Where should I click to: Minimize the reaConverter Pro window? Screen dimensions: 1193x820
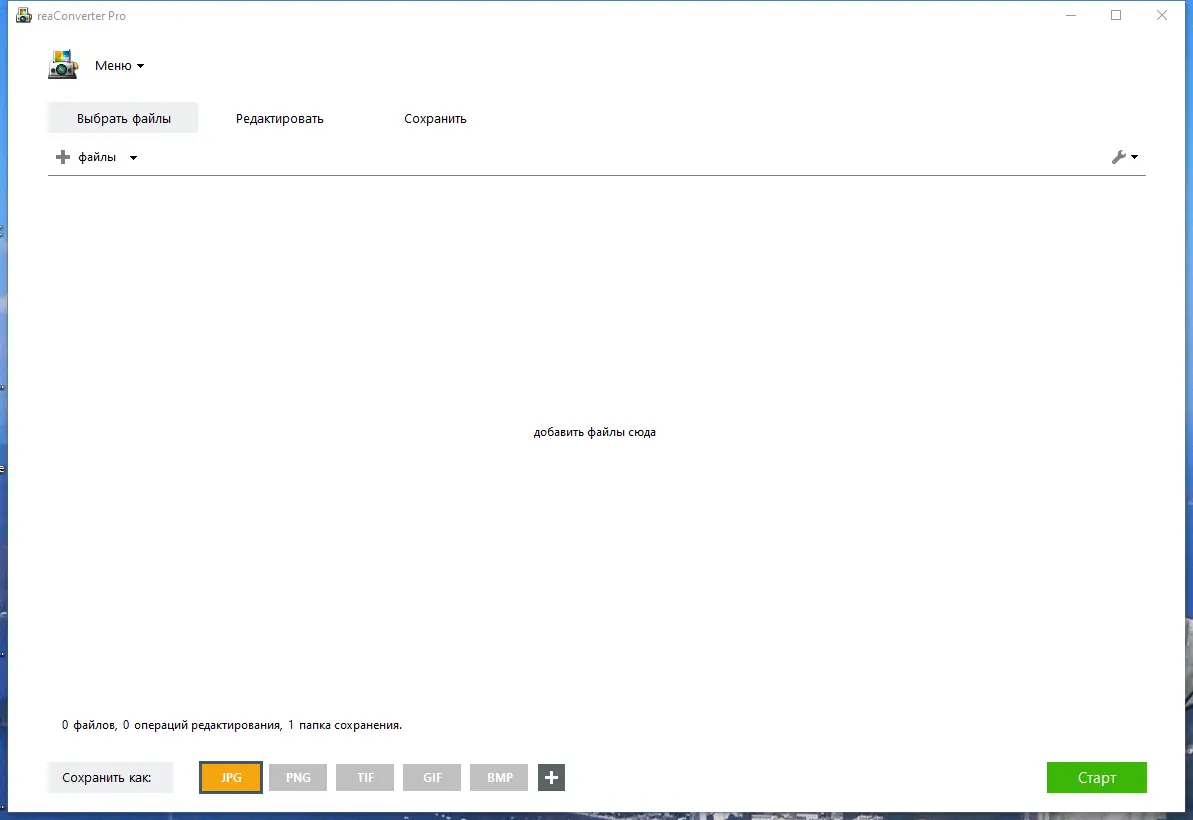(1071, 15)
